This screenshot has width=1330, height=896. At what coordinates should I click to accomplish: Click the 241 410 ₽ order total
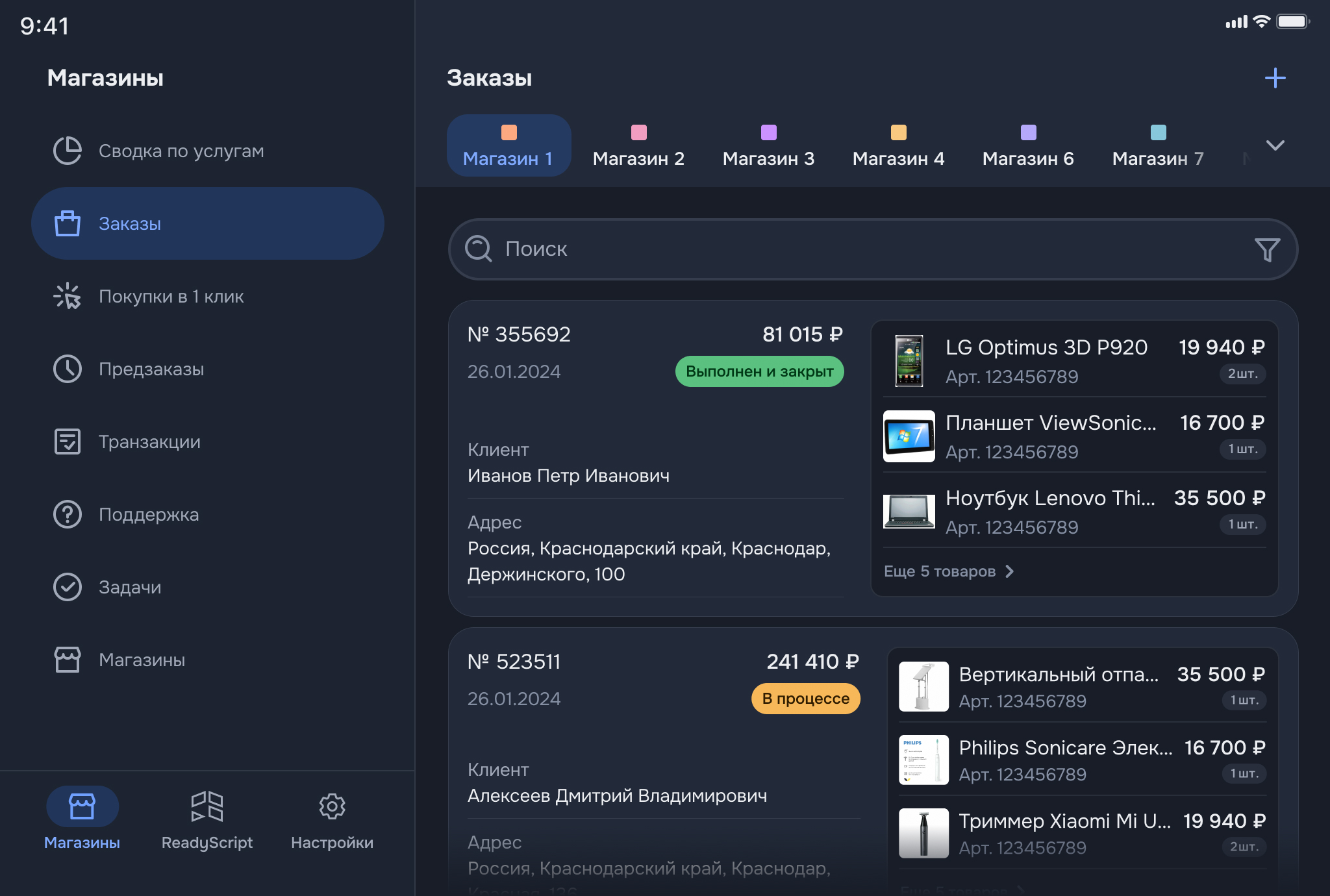(x=813, y=662)
